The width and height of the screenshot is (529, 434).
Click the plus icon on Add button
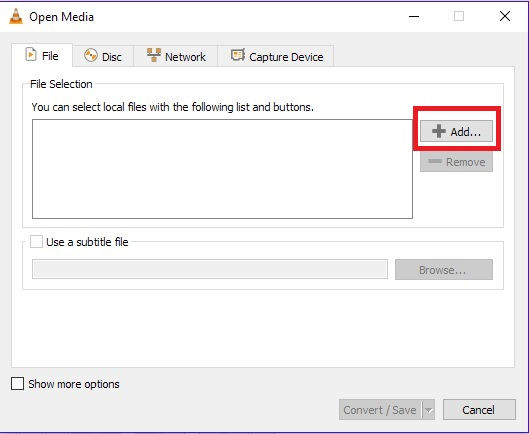[x=439, y=131]
